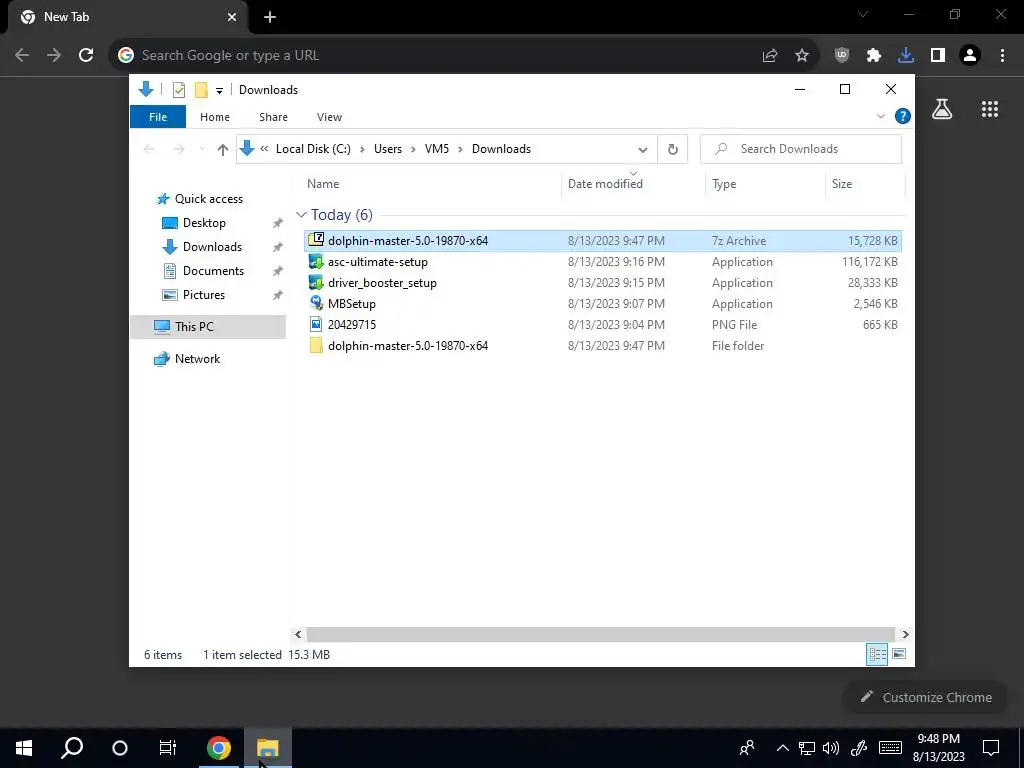Bookmark this tab with the star icon

click(x=802, y=56)
